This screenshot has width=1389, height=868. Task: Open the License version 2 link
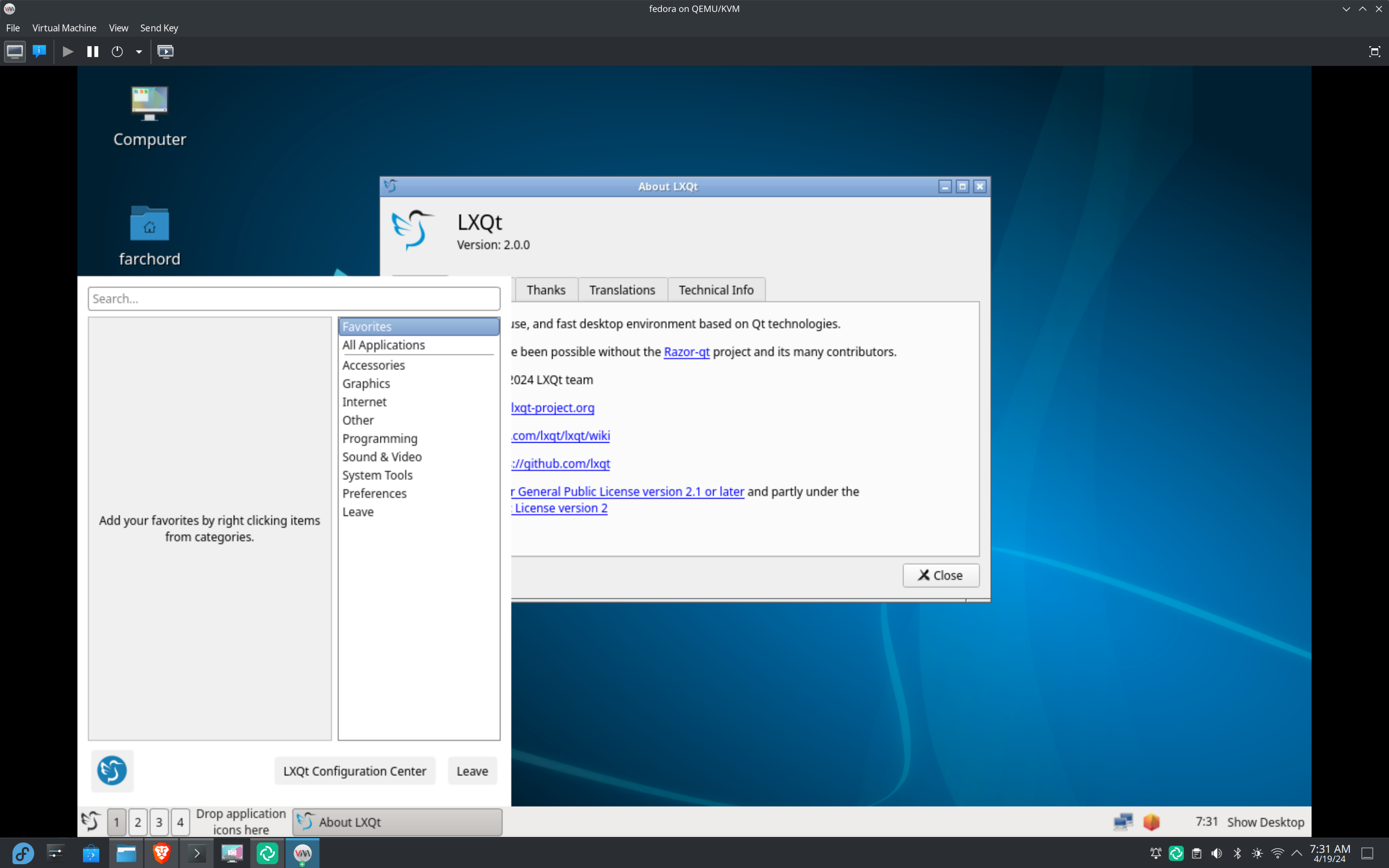(x=559, y=509)
